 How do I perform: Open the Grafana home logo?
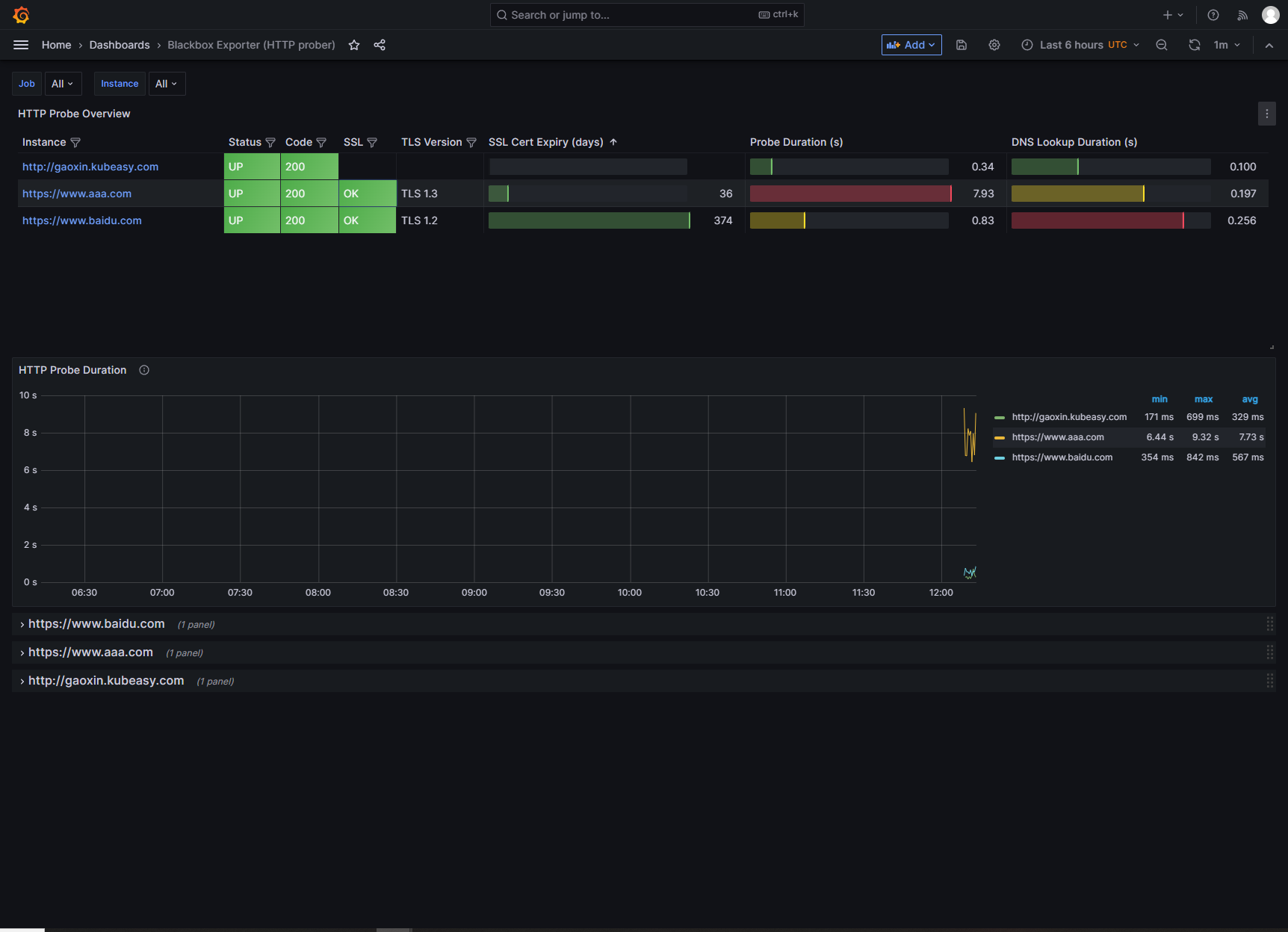tap(21, 15)
